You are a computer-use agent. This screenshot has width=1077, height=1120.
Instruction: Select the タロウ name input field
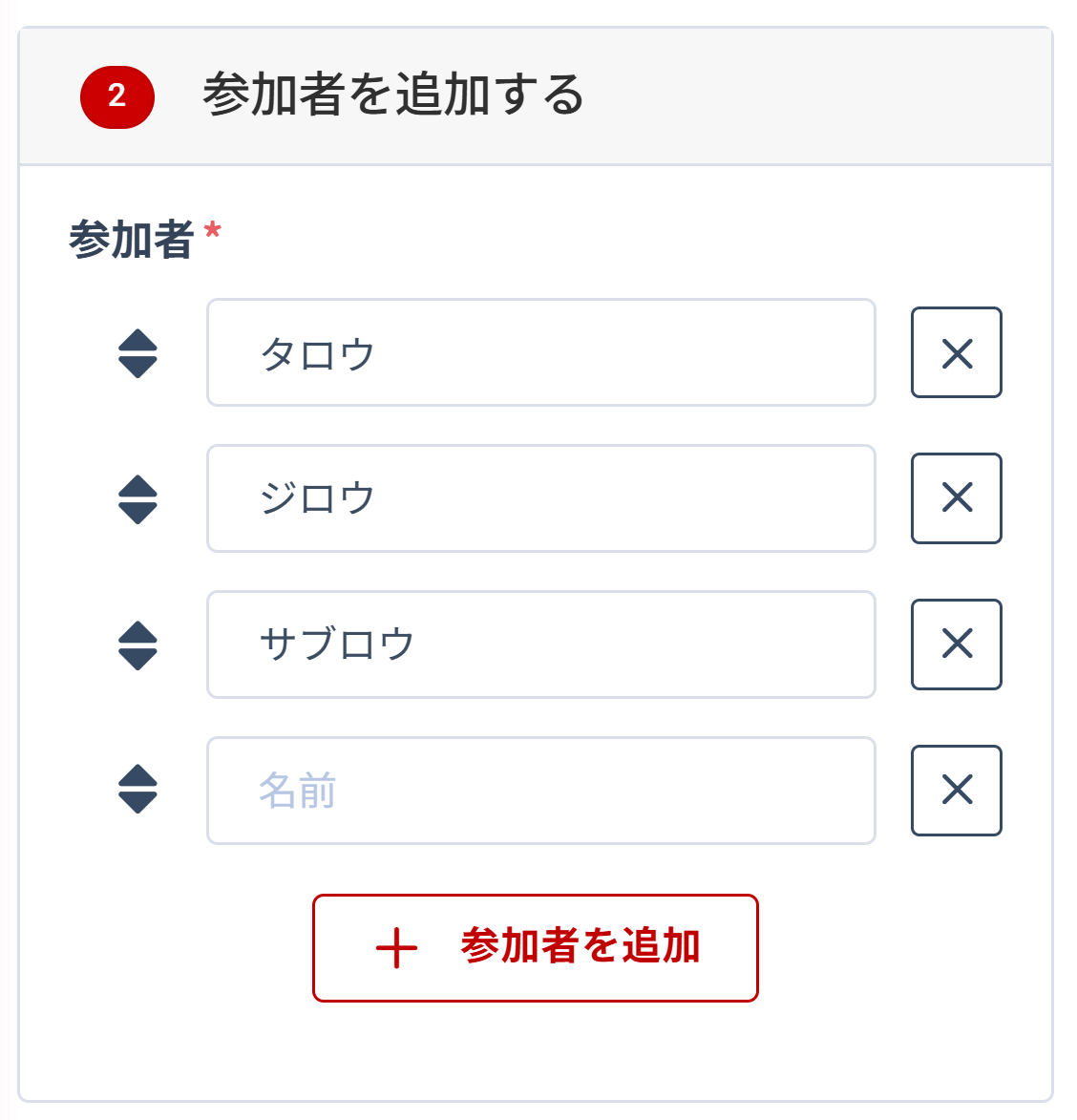point(539,353)
